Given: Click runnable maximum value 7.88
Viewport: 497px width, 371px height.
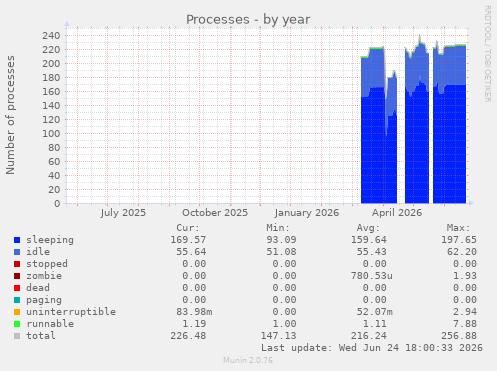Looking at the screenshot, I should pyautogui.click(x=465, y=324).
